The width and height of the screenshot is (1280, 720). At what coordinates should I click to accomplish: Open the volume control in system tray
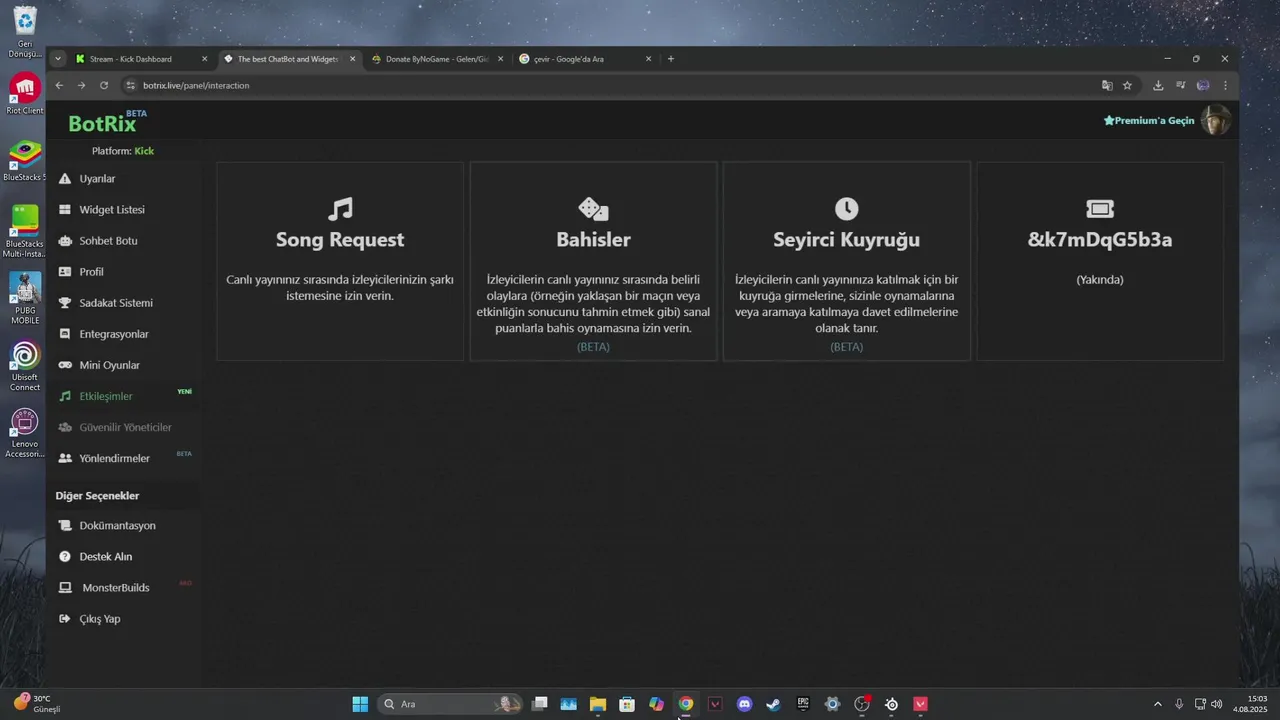point(1217,704)
